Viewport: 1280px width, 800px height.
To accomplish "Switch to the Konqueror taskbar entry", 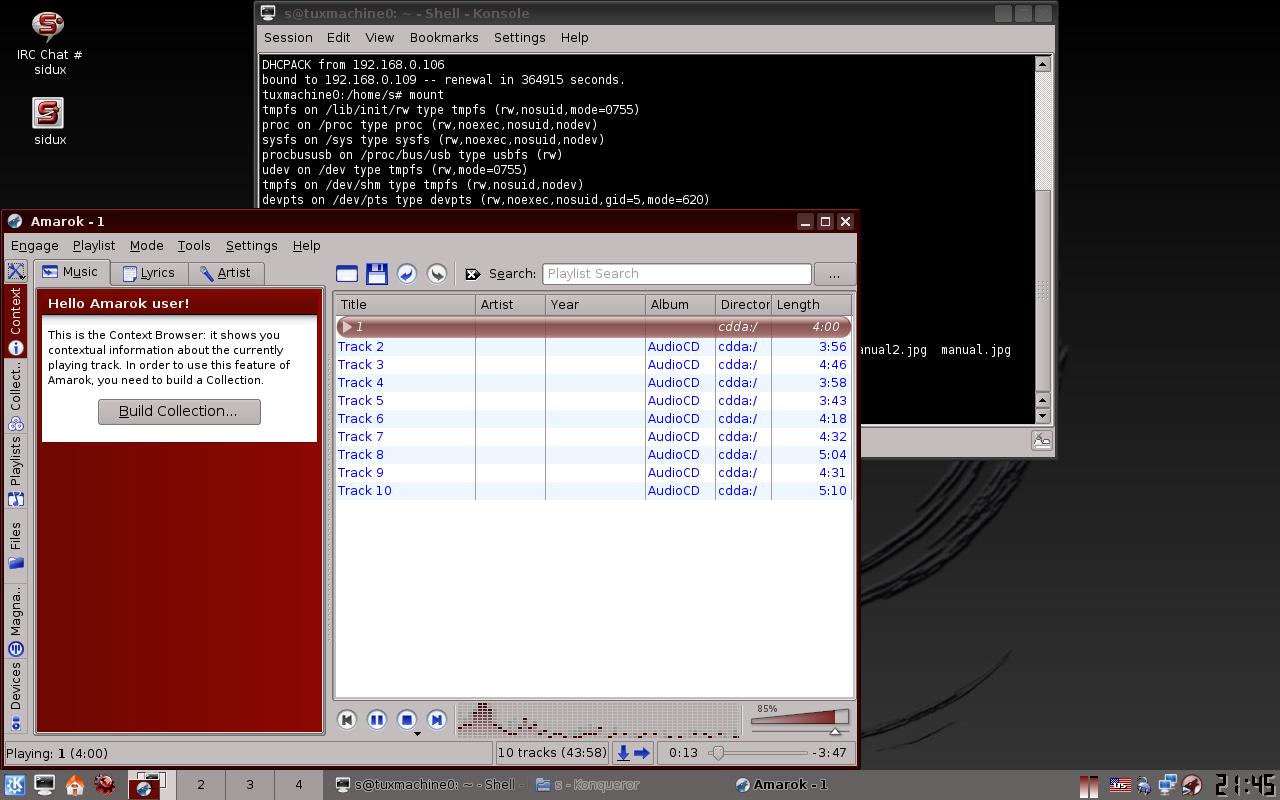I will pos(588,785).
